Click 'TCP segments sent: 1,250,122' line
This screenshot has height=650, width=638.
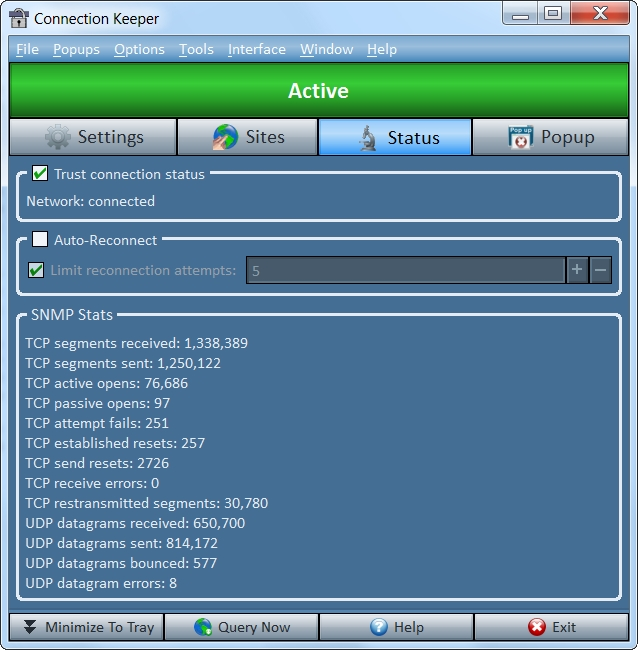point(123,364)
